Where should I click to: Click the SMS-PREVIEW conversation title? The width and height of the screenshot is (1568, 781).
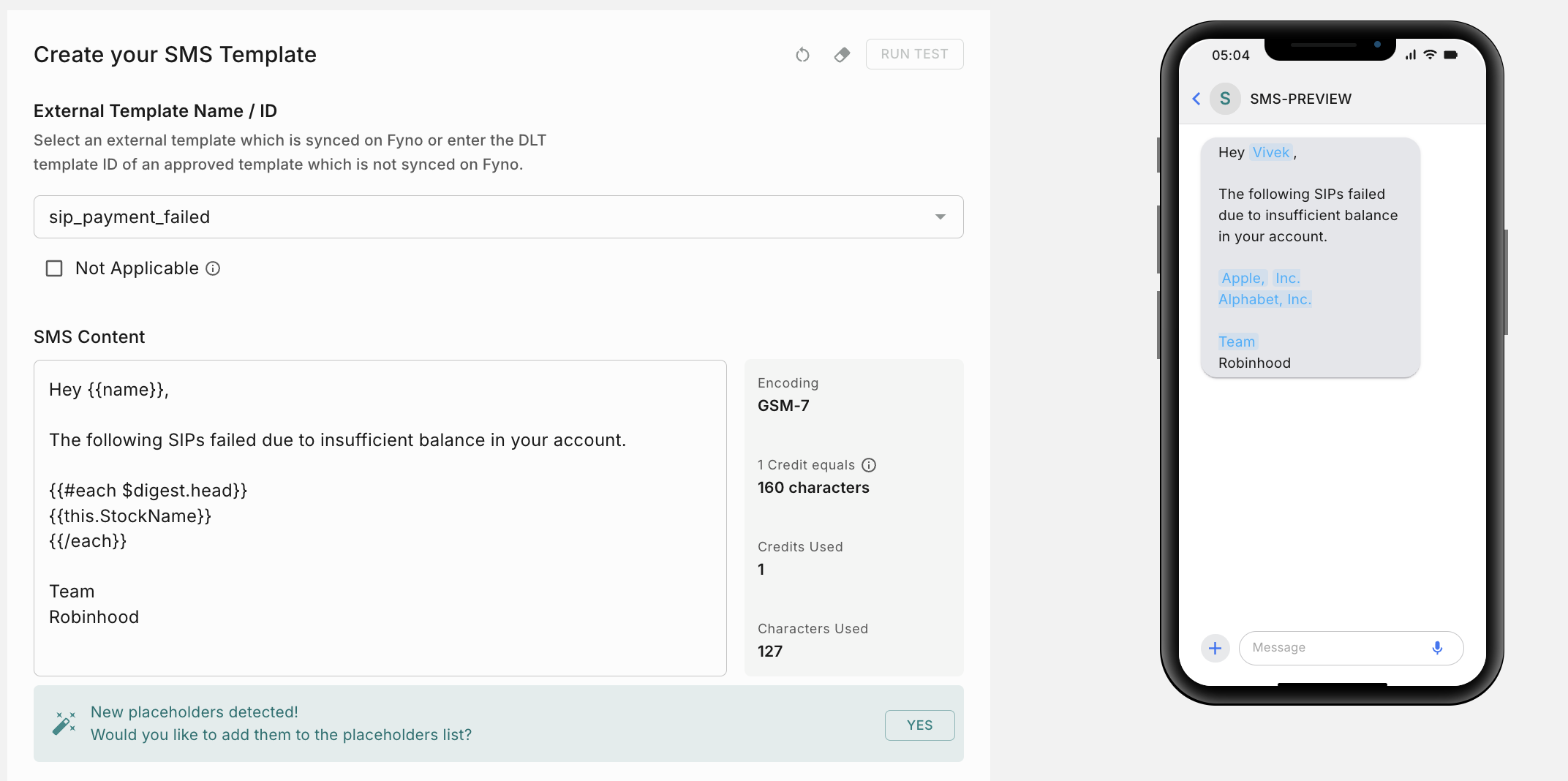tap(1301, 99)
